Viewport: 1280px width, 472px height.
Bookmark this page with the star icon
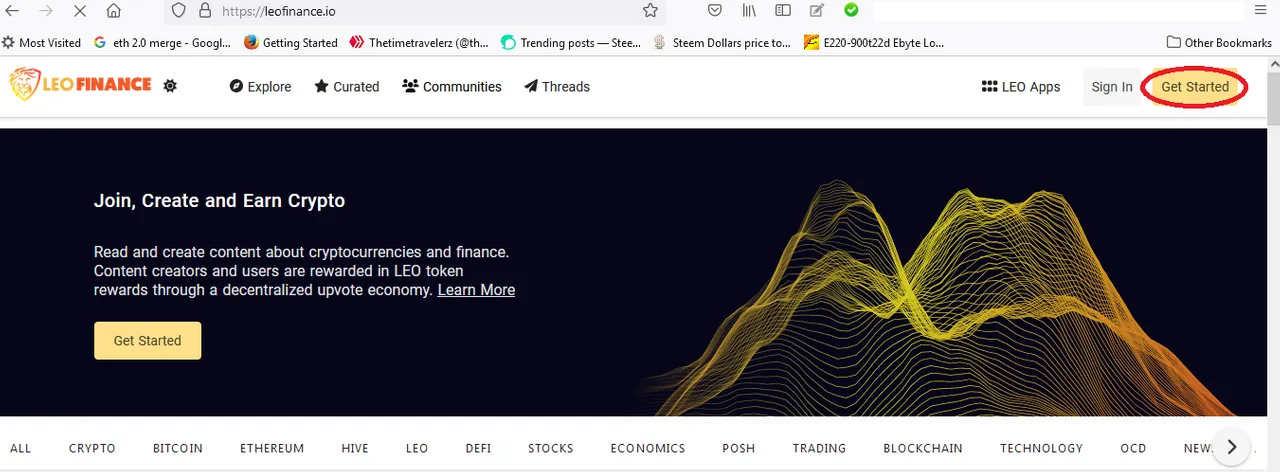pos(650,11)
